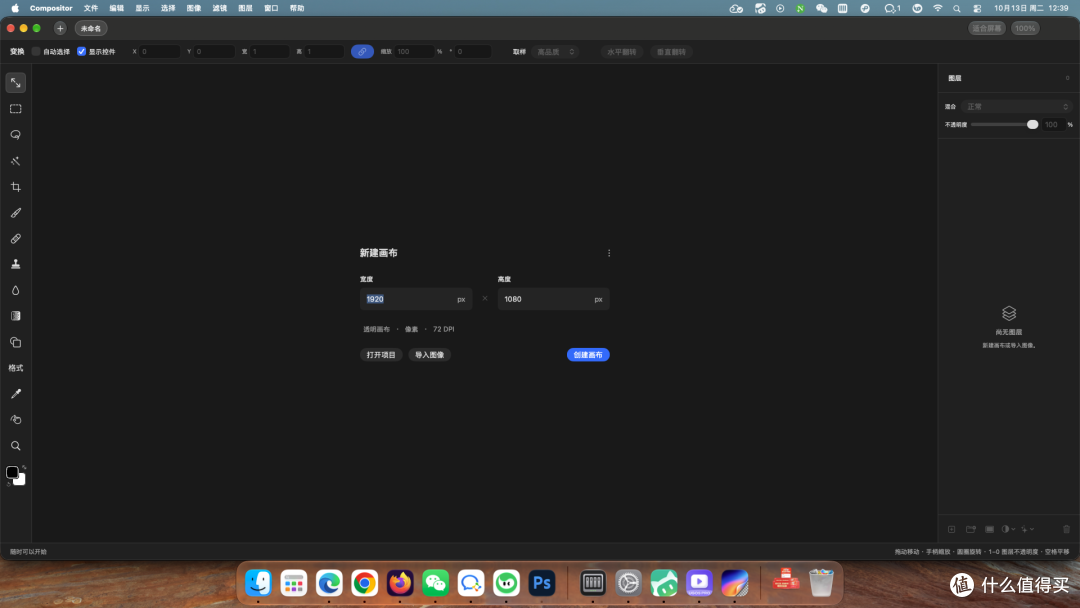Open the 像素 unit option
Viewport: 1080px width, 608px height.
tap(411, 329)
